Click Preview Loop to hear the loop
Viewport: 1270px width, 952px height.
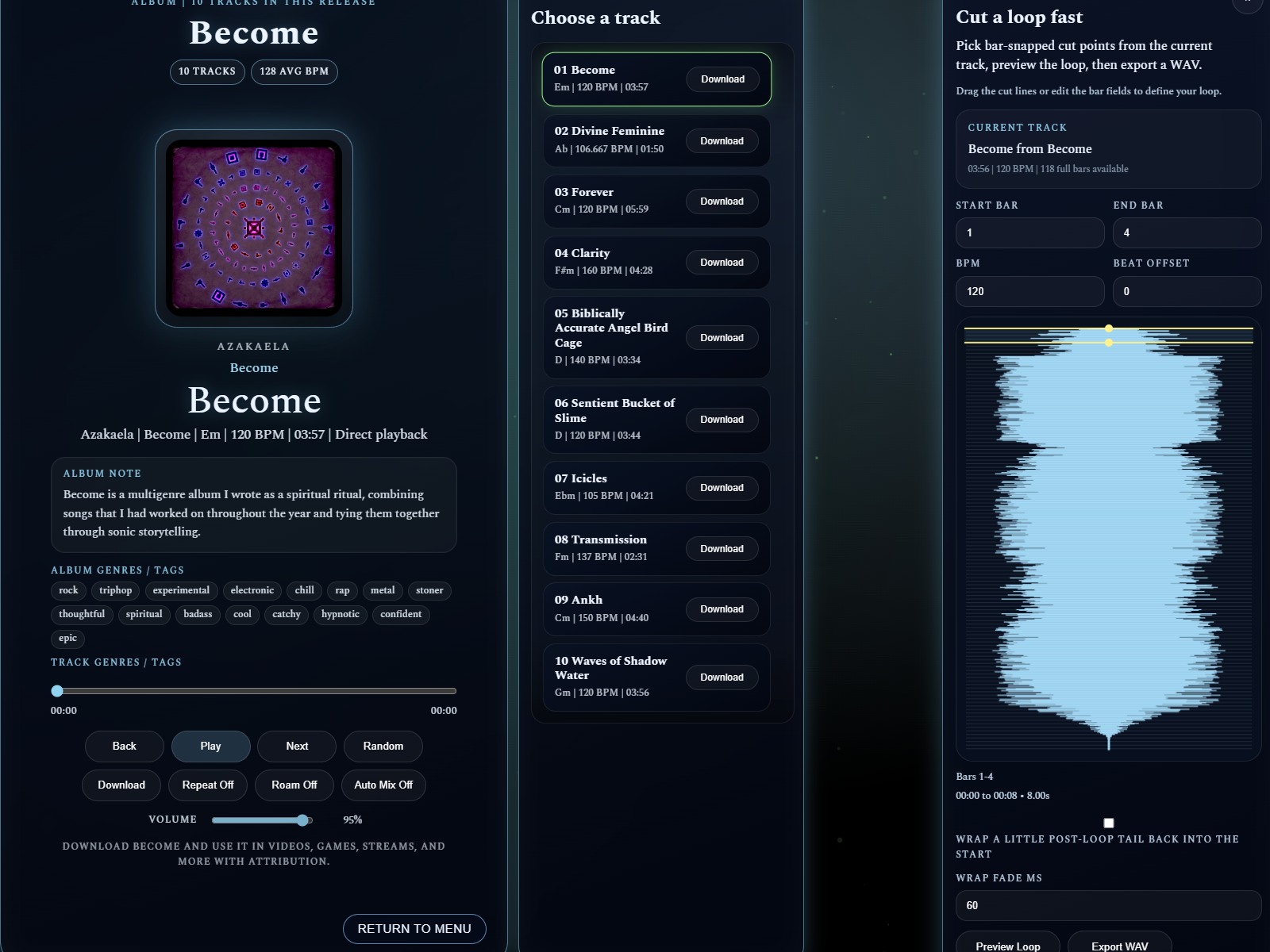tap(1006, 946)
